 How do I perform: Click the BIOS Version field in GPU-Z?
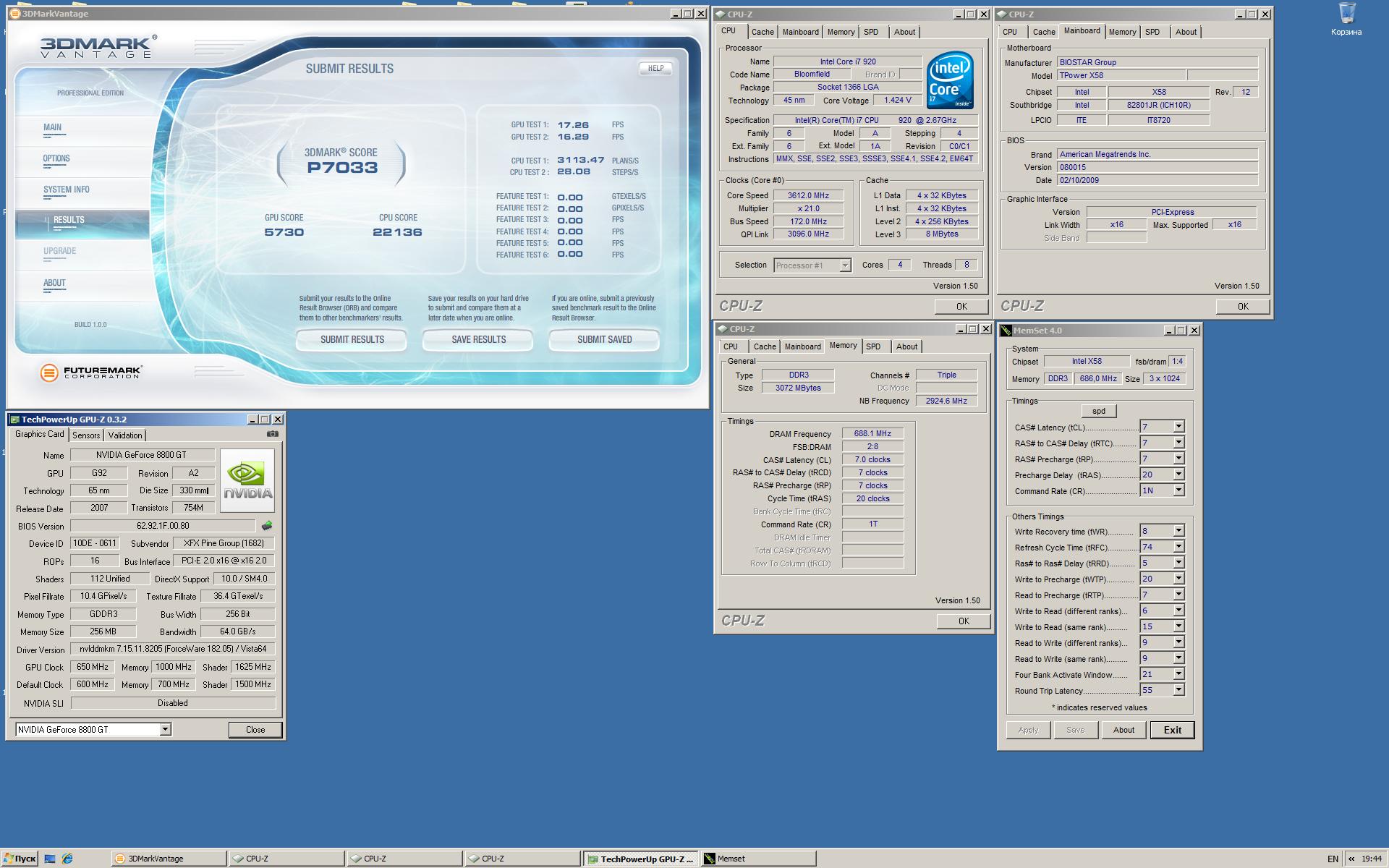[163, 526]
